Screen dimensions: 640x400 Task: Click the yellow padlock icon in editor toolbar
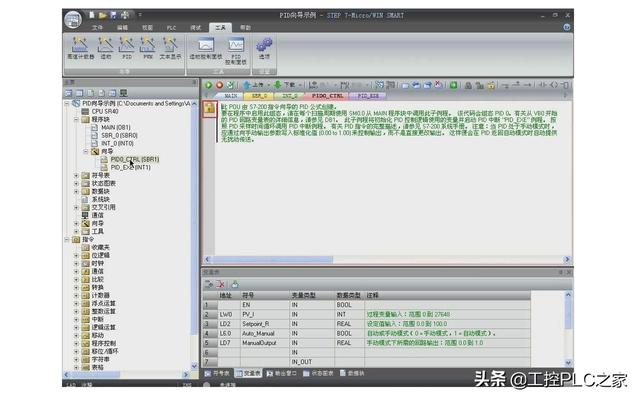[491, 85]
